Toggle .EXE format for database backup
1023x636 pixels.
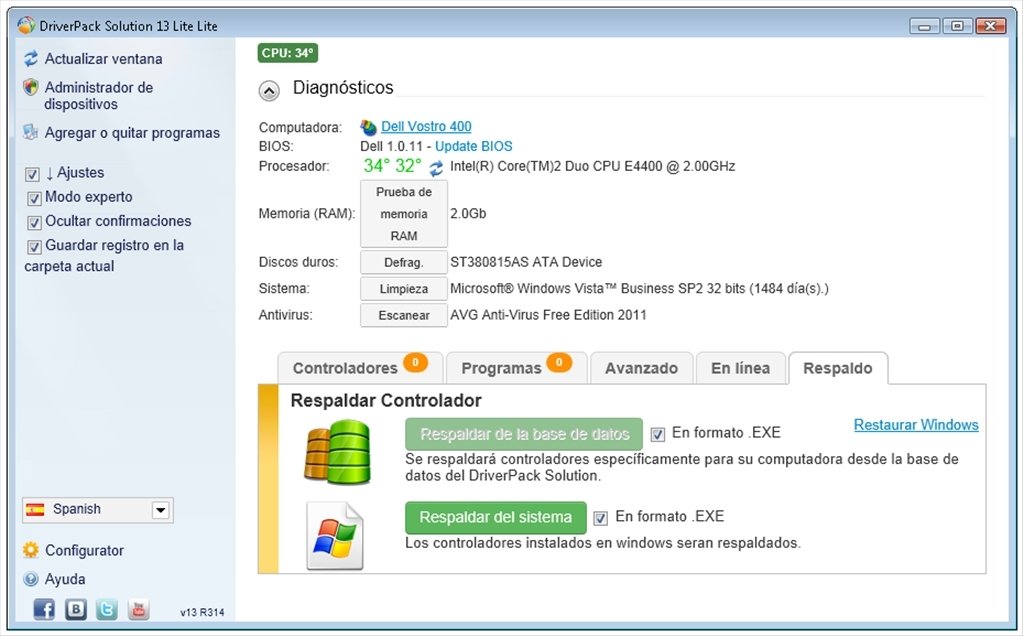click(x=658, y=434)
